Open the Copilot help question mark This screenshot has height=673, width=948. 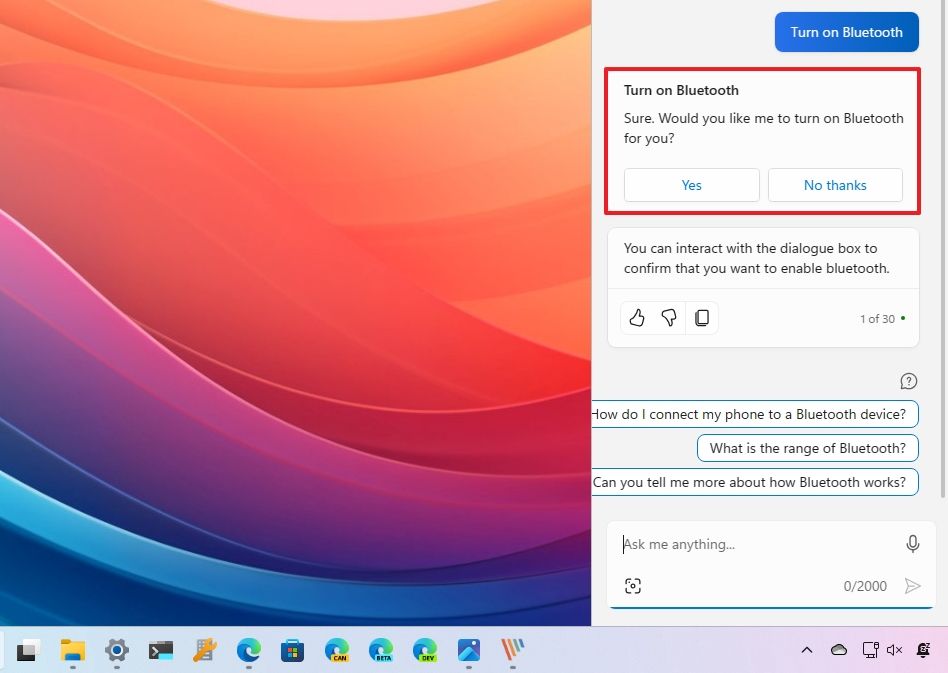pyautogui.click(x=908, y=381)
